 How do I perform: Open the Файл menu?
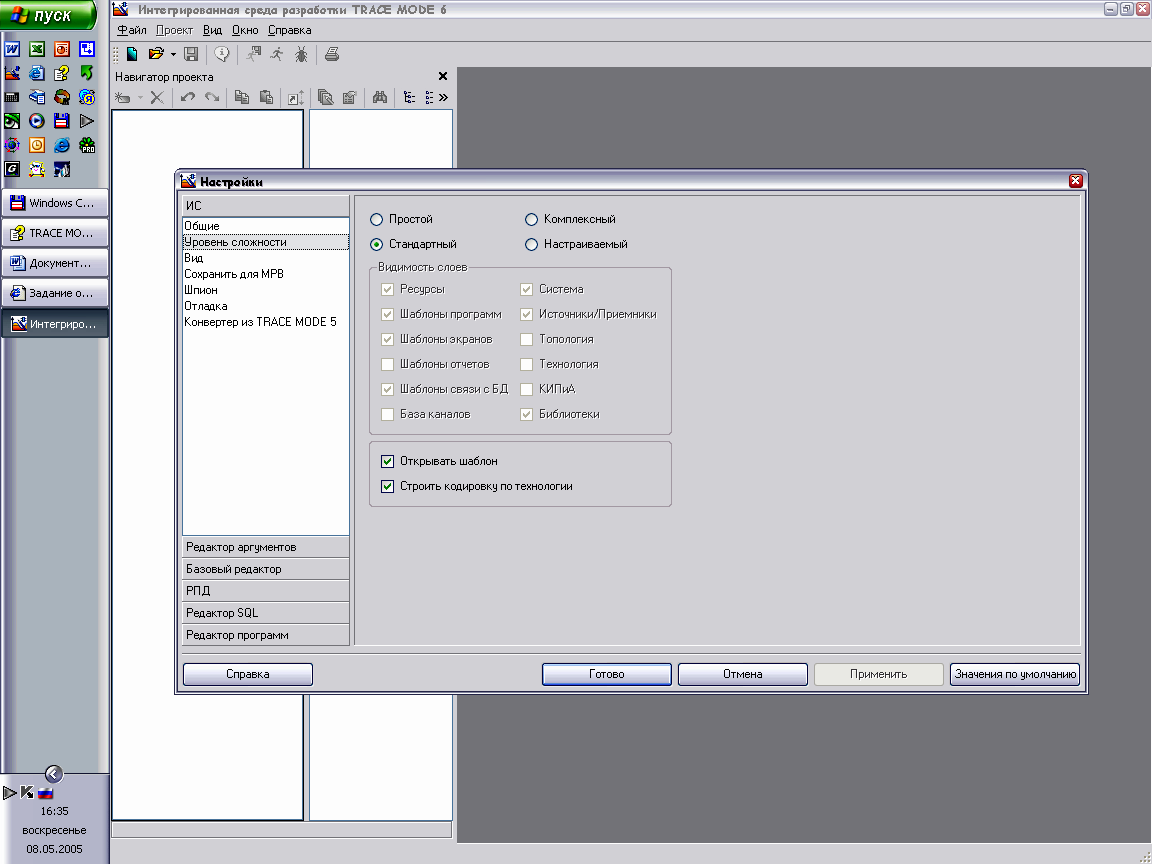point(132,30)
